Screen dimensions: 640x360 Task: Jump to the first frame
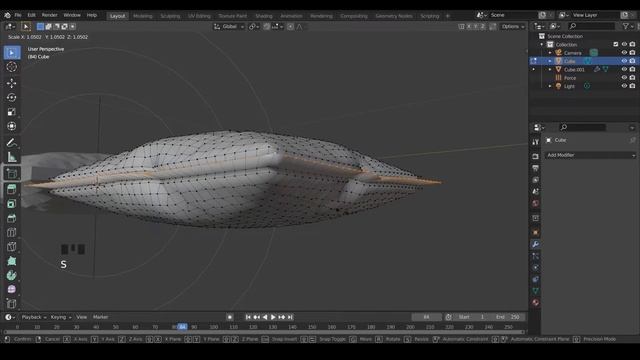tap(248, 317)
